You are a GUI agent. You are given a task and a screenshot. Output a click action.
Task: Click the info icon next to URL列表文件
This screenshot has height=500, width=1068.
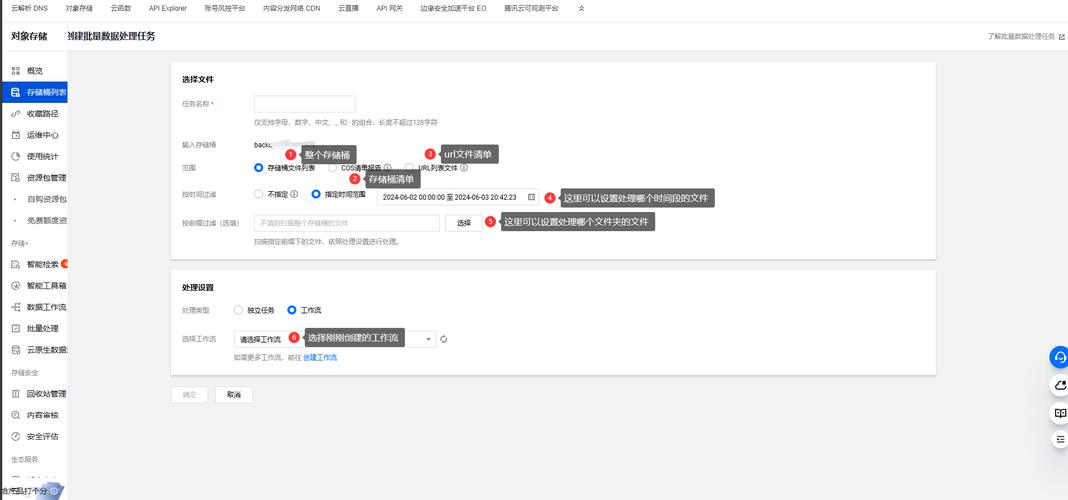[464, 168]
